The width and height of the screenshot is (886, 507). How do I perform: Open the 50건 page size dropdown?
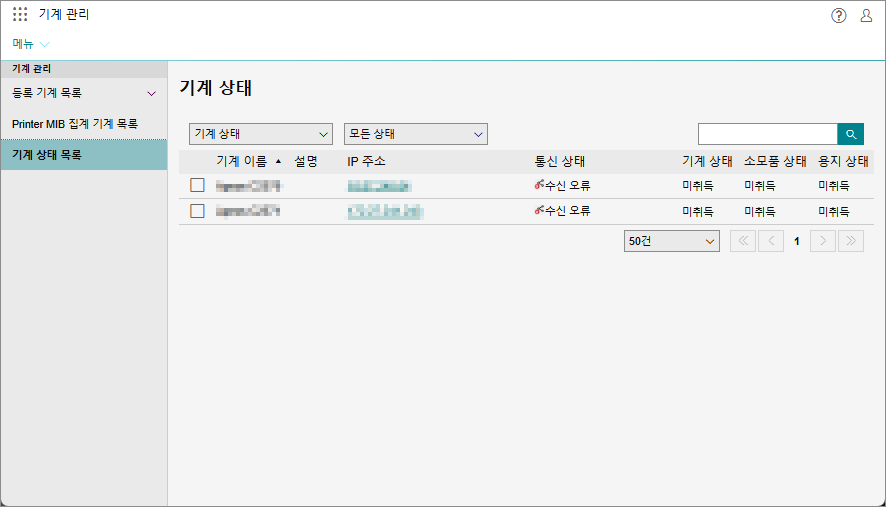tap(671, 241)
